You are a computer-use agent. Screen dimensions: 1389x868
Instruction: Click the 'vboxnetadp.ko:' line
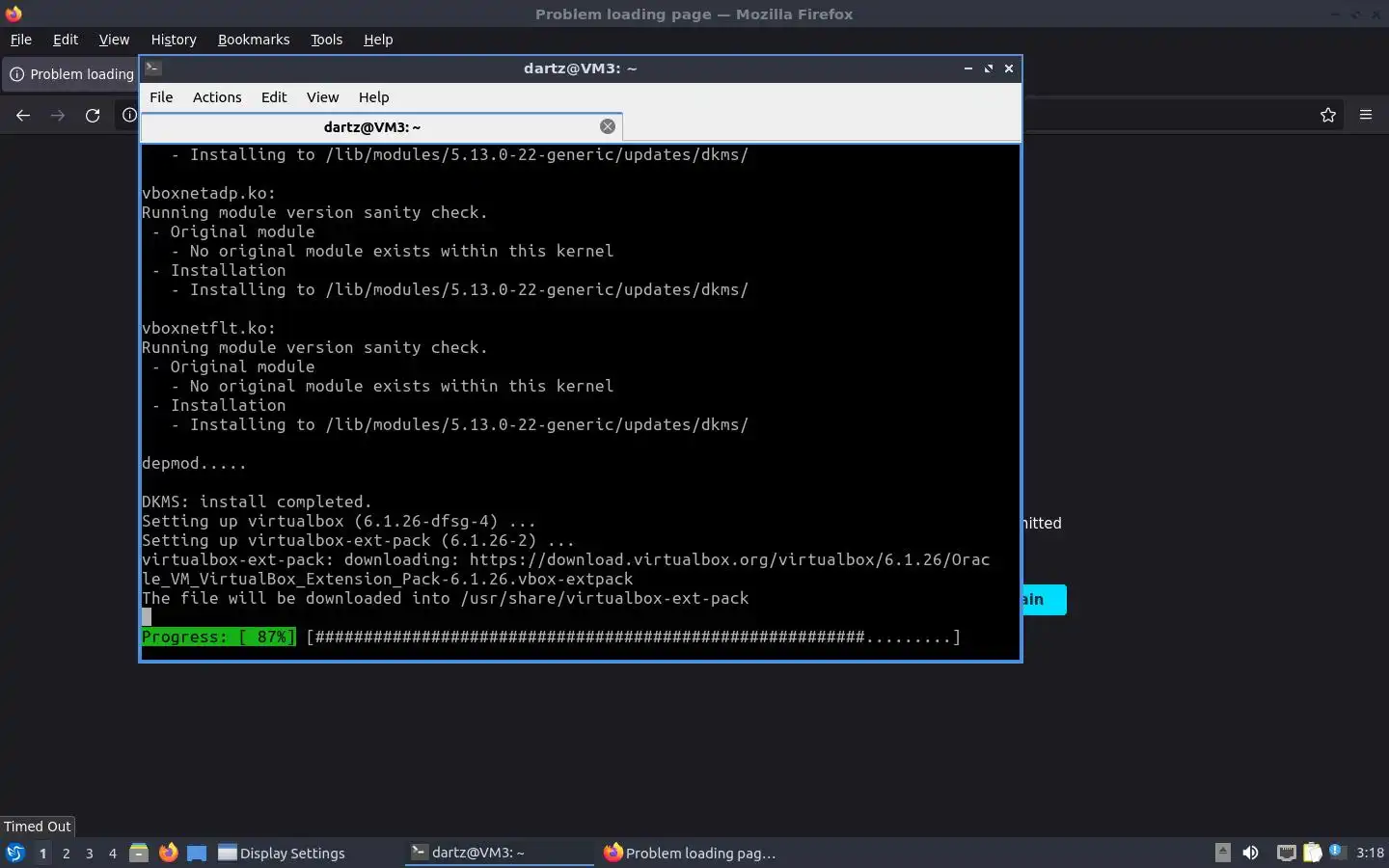tap(208, 193)
